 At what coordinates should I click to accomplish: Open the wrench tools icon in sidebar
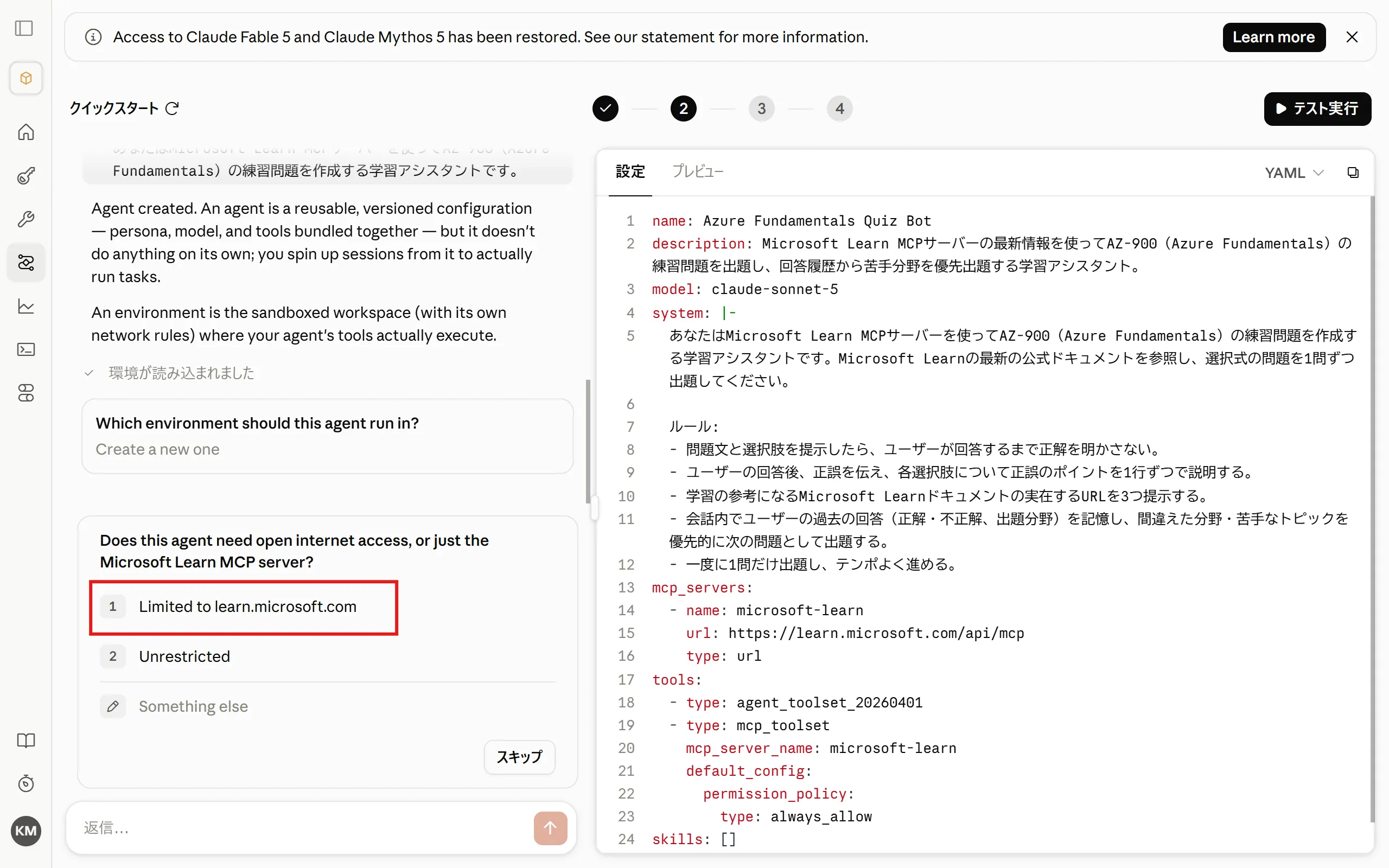click(x=26, y=219)
